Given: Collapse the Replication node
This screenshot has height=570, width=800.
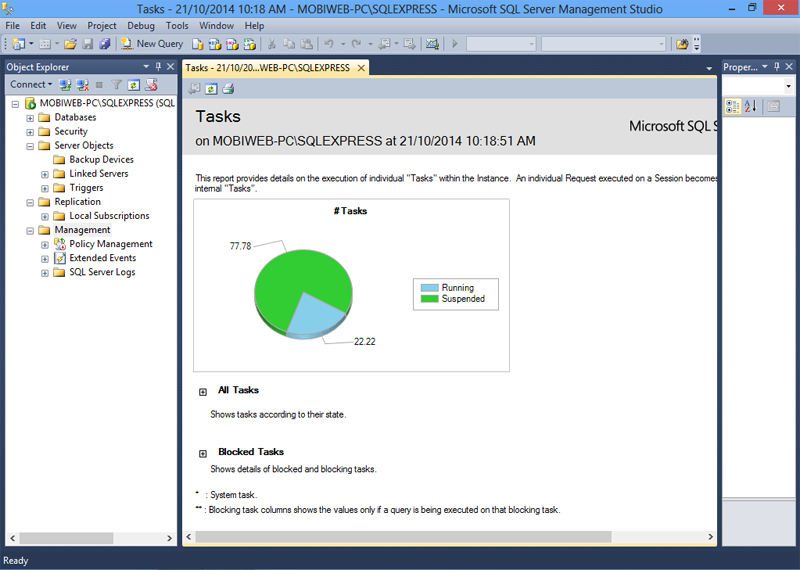Looking at the screenshot, I should click(x=30, y=203).
